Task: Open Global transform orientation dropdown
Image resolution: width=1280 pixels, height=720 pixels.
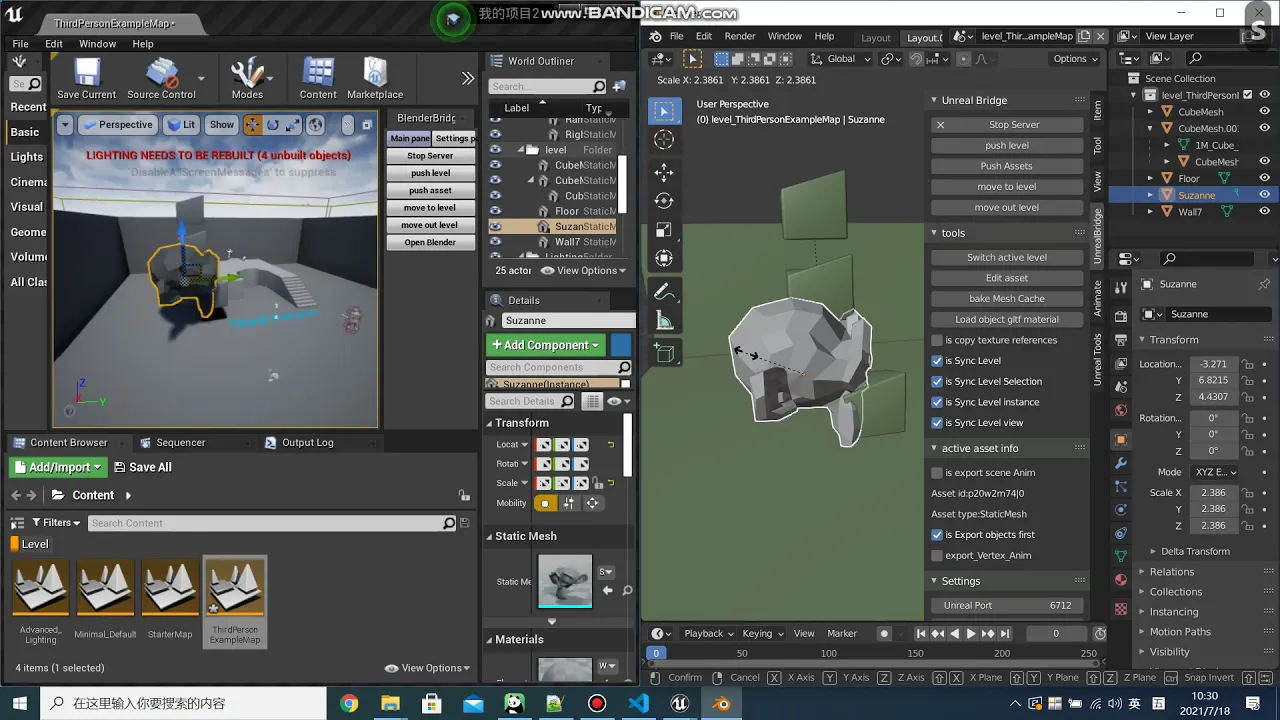Action: (840, 59)
